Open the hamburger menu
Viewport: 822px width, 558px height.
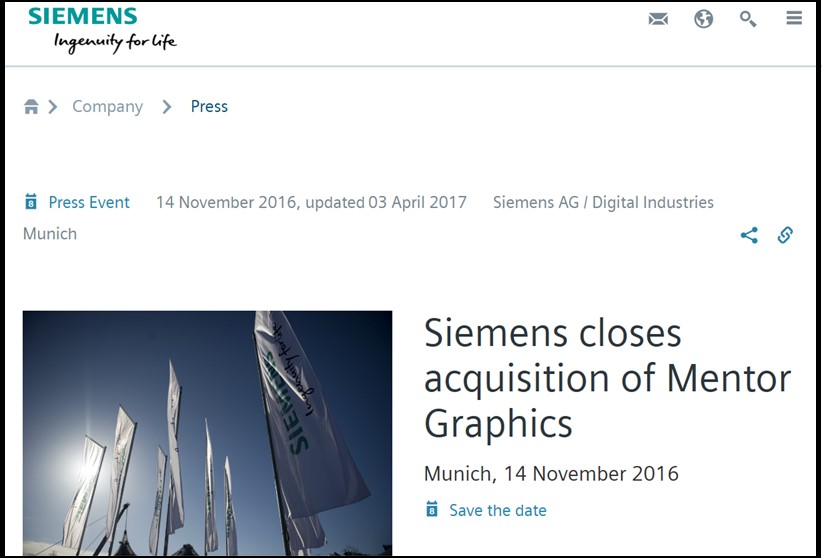point(794,19)
